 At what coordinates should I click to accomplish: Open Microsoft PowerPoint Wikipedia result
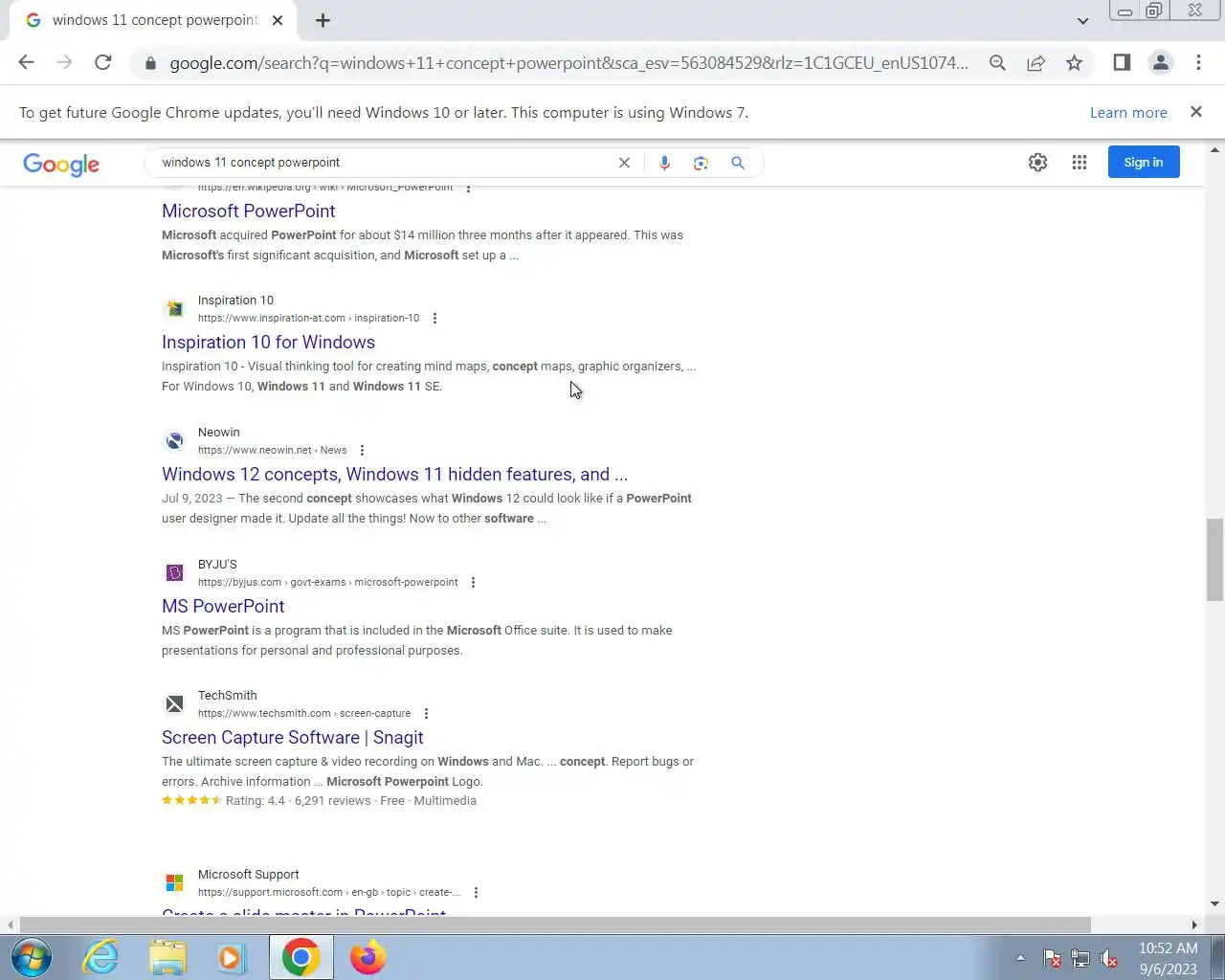[x=248, y=211]
